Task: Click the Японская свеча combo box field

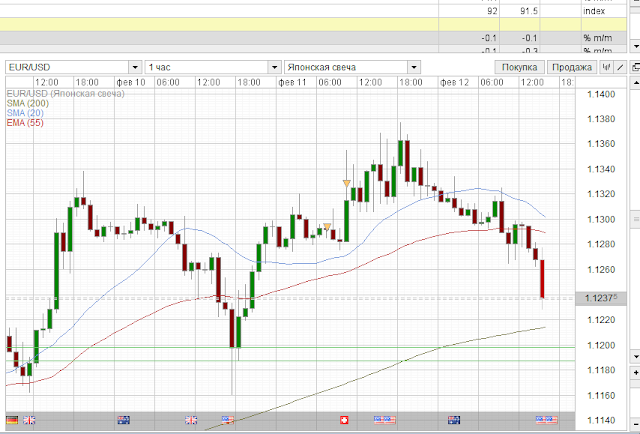Action: point(352,67)
